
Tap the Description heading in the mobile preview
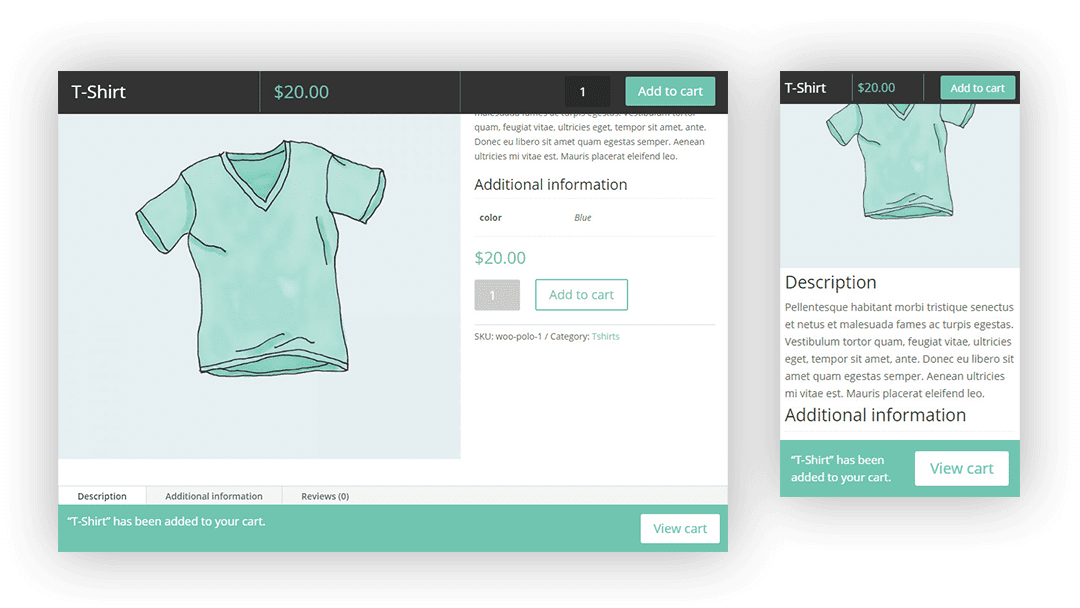pyautogui.click(x=830, y=283)
